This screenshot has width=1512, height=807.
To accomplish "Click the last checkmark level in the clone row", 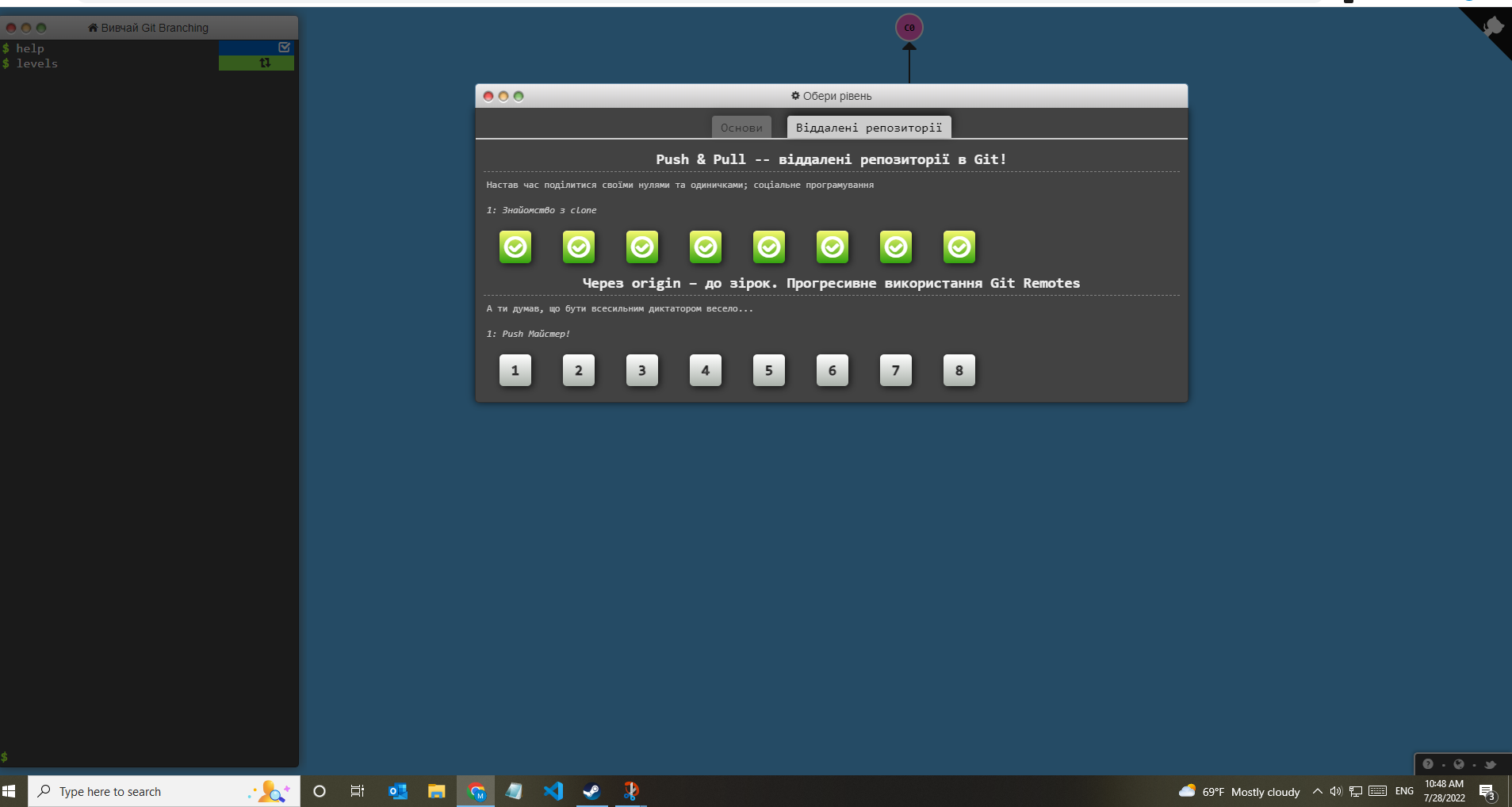I will 959,247.
